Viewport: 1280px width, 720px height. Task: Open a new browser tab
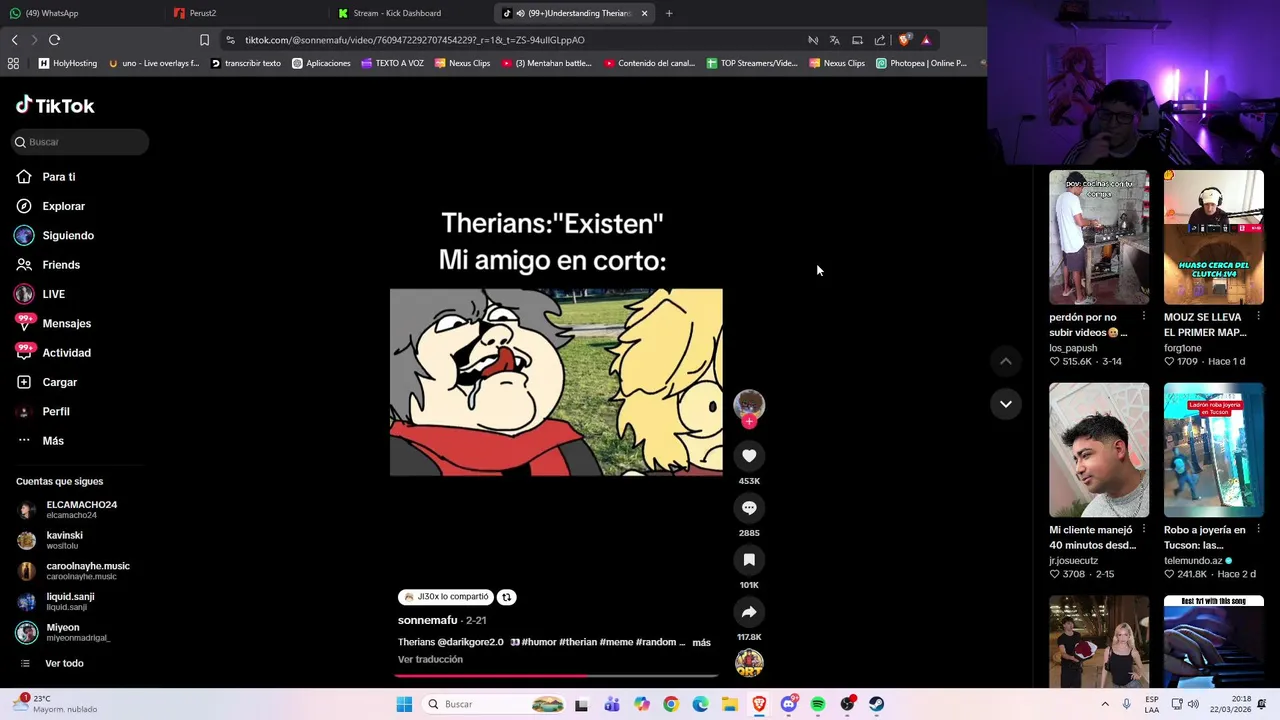click(669, 13)
